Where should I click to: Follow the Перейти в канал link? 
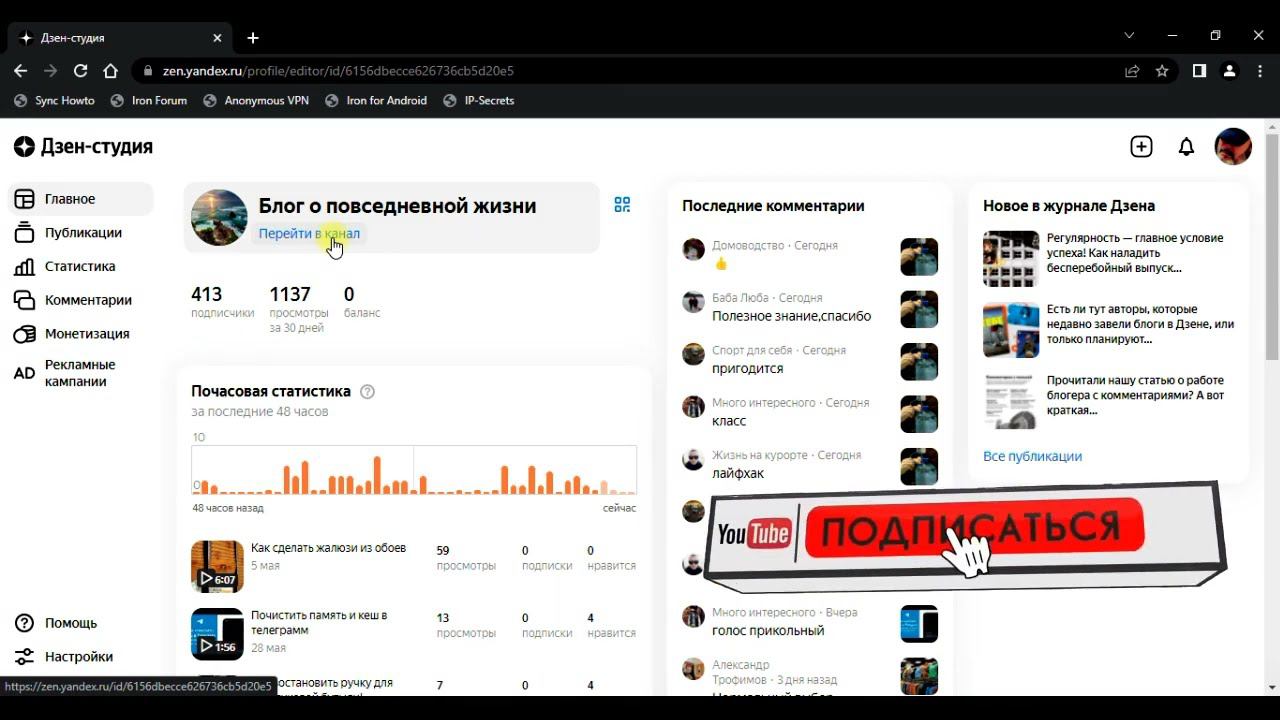click(x=309, y=234)
